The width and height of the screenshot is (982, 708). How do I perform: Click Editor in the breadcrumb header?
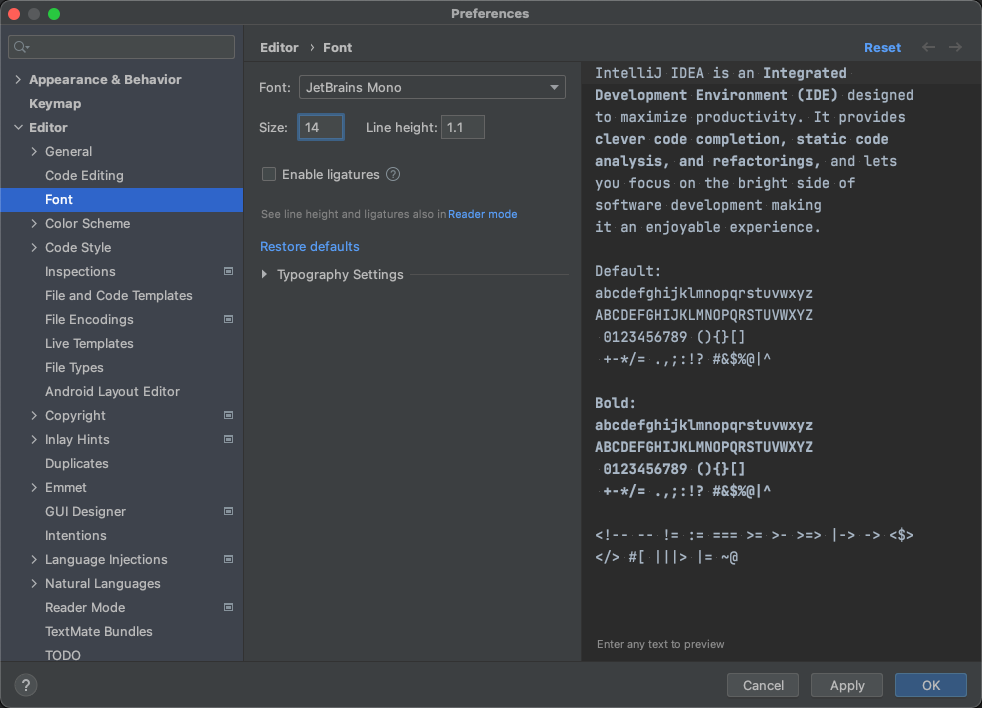click(279, 48)
